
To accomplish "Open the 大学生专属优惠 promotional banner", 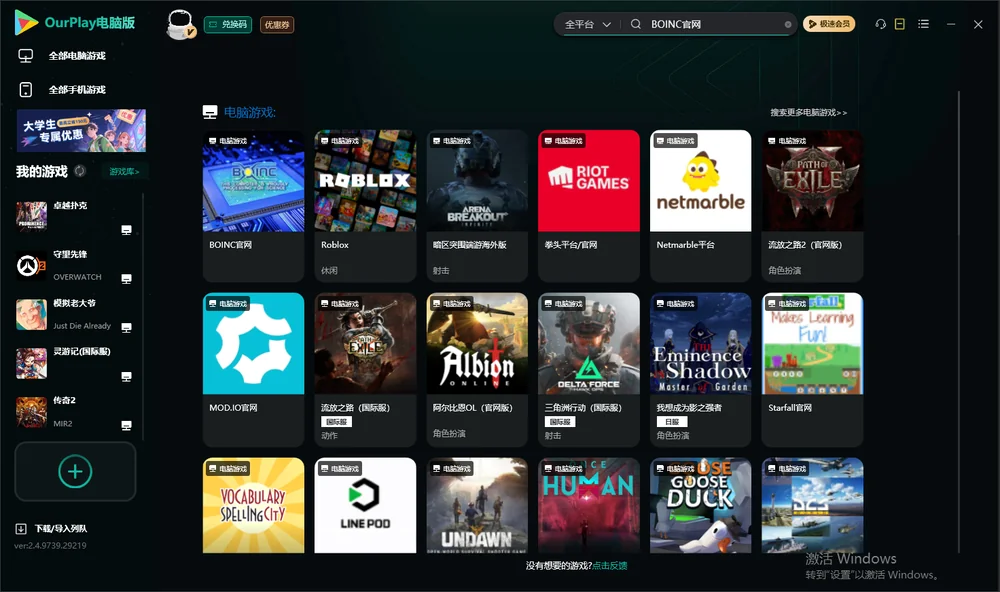I will pyautogui.click(x=81, y=131).
